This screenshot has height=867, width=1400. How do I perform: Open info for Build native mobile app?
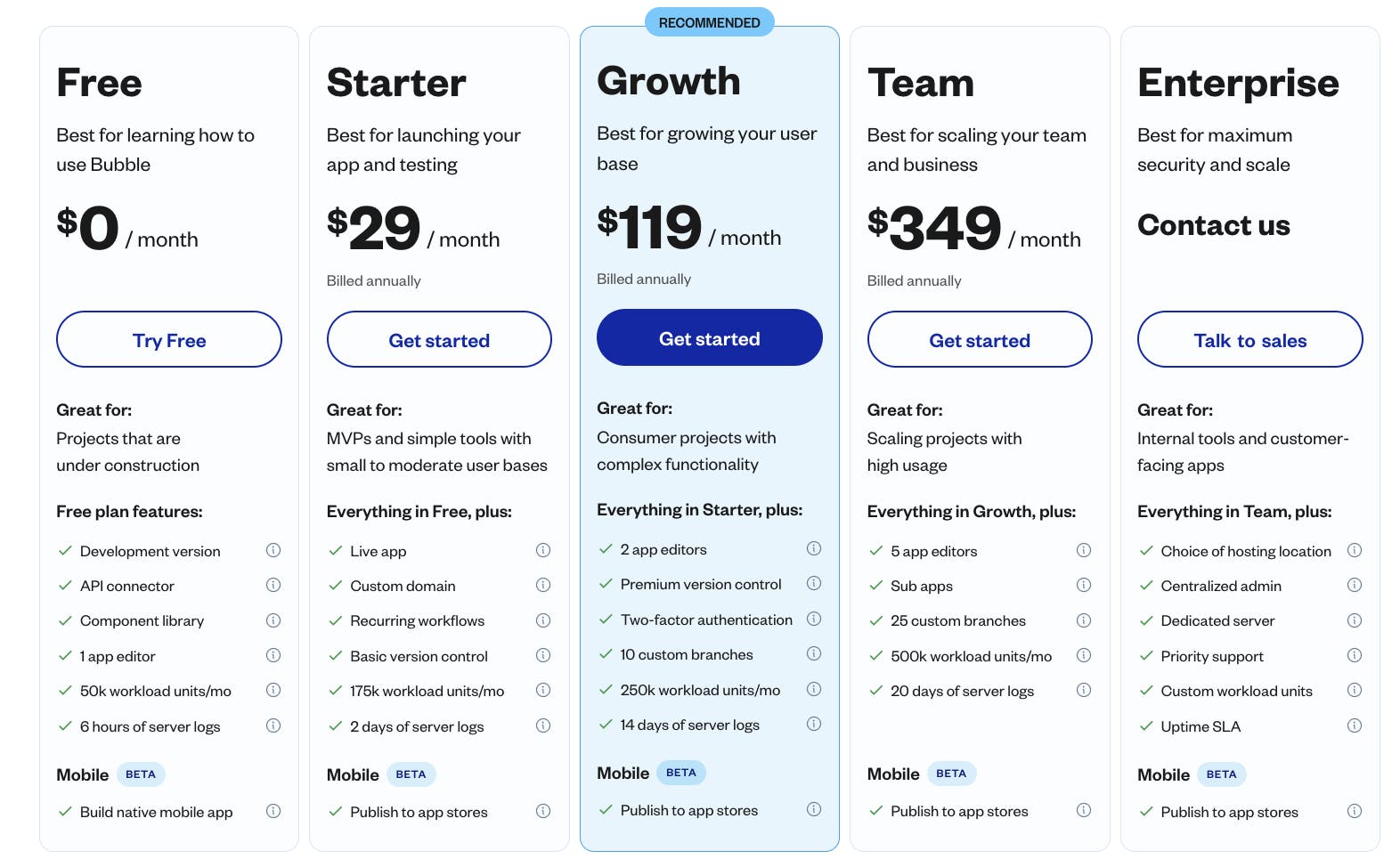pos(273,811)
